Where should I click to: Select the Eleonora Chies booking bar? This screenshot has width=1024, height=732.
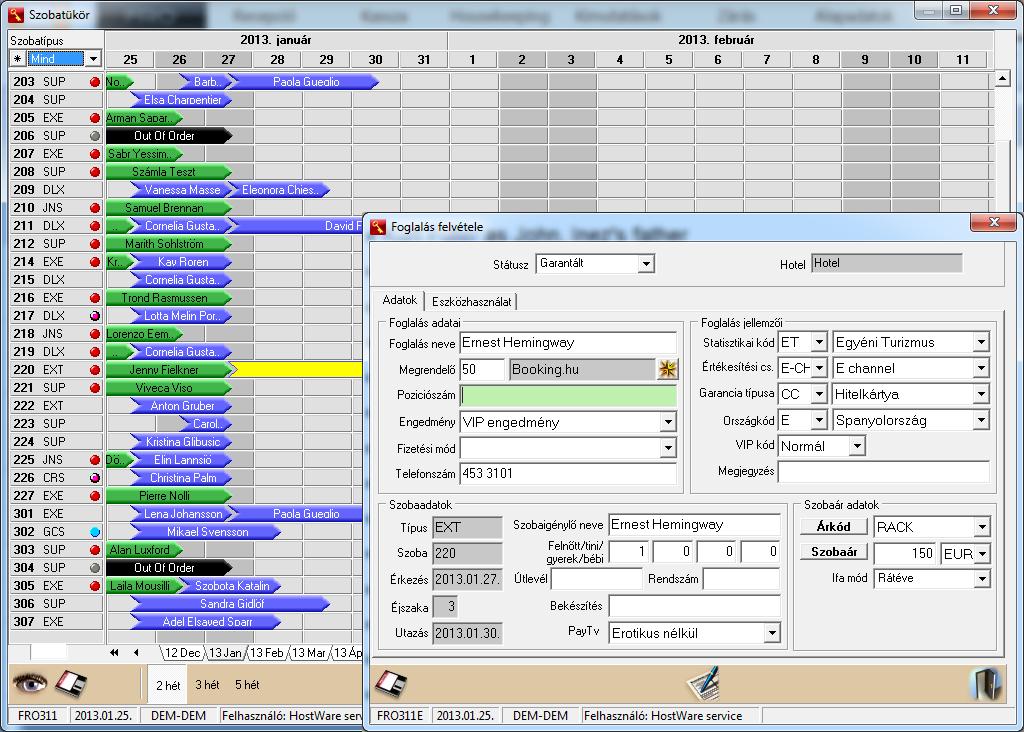(280, 190)
